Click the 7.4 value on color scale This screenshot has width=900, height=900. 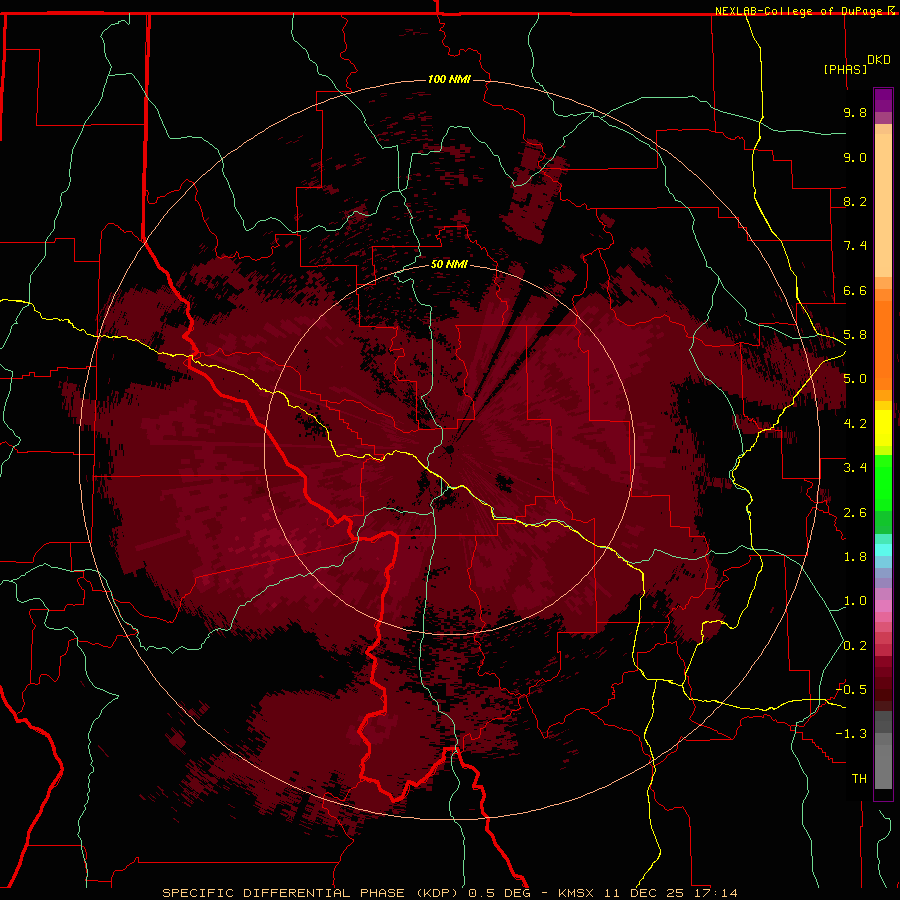click(855, 246)
